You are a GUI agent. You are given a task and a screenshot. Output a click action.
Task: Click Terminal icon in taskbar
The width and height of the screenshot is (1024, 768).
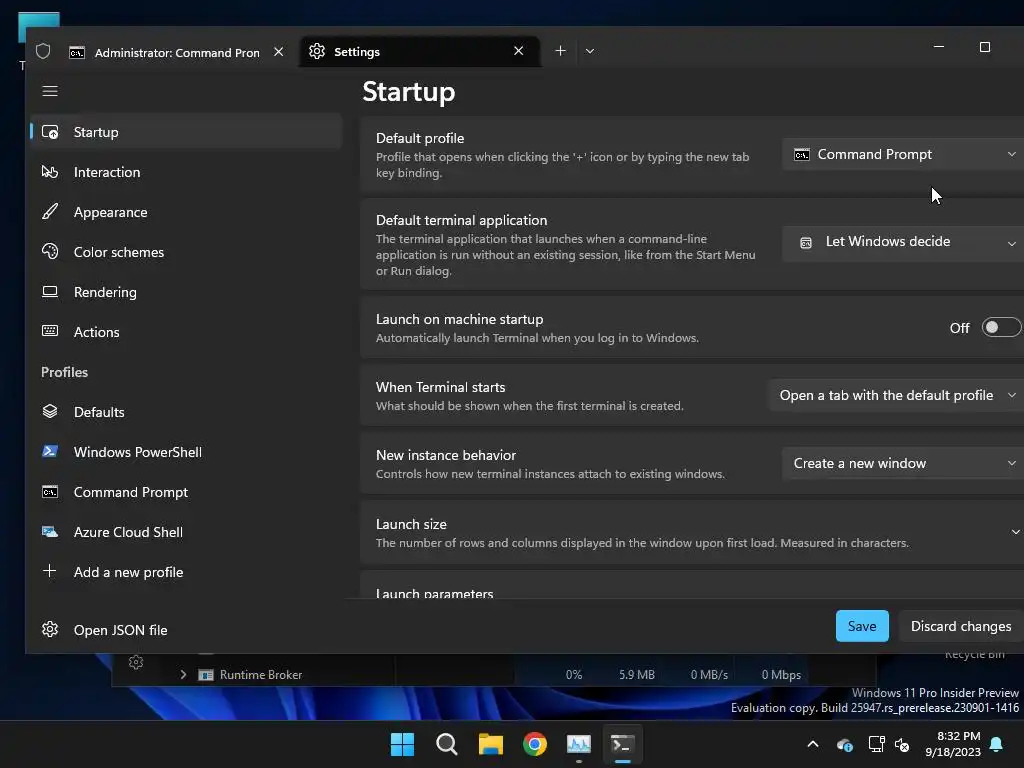[x=622, y=744]
